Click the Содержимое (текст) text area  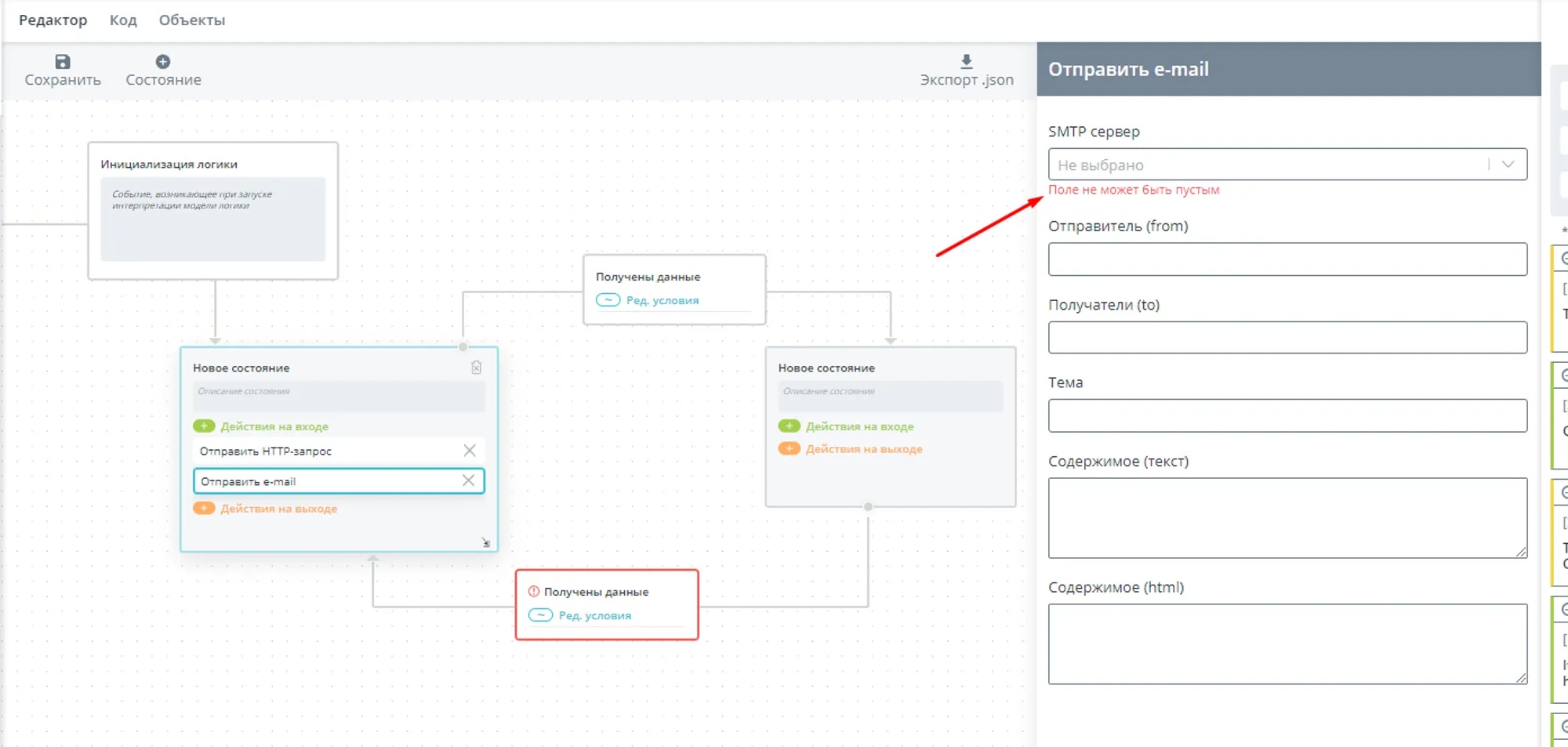[x=1287, y=518]
